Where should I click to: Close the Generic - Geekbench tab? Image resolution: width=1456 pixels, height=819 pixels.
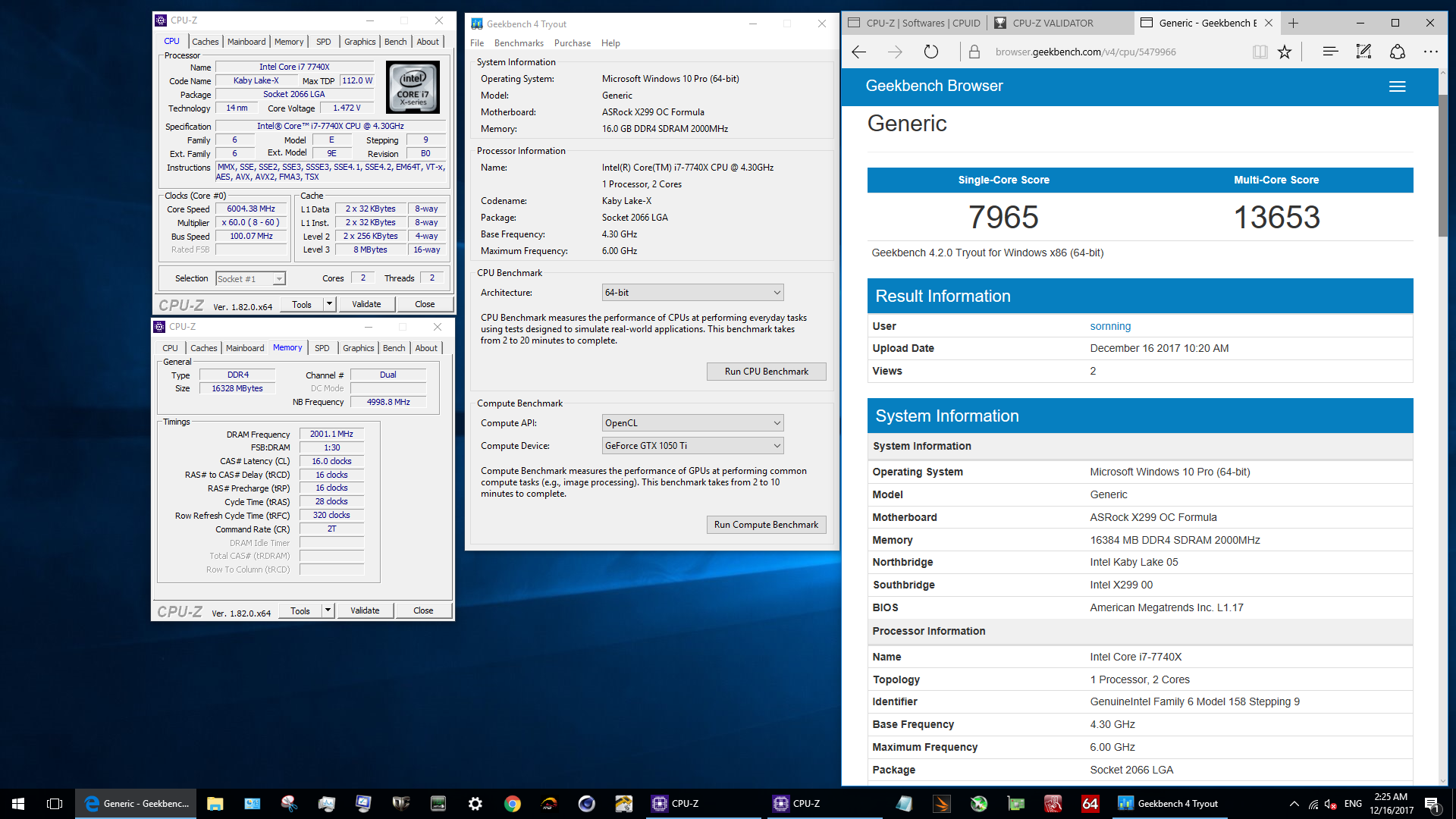click(1269, 23)
